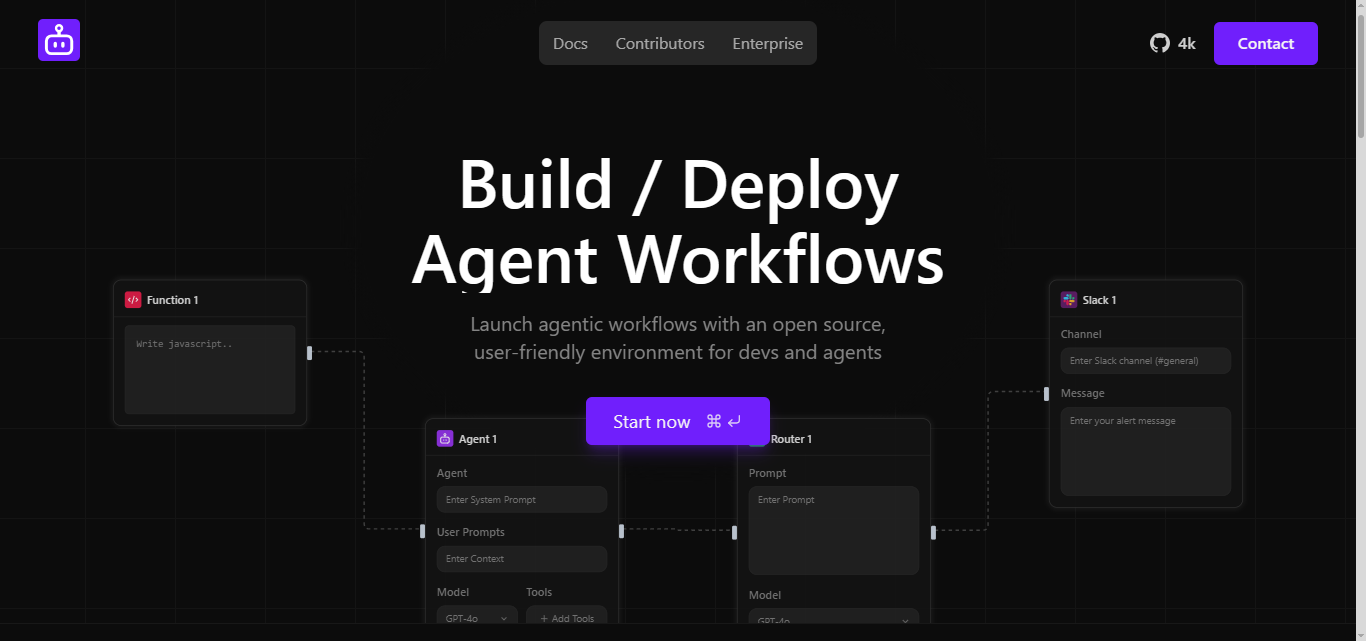Click the Slack 1 node title
1366x641 pixels.
point(1099,300)
